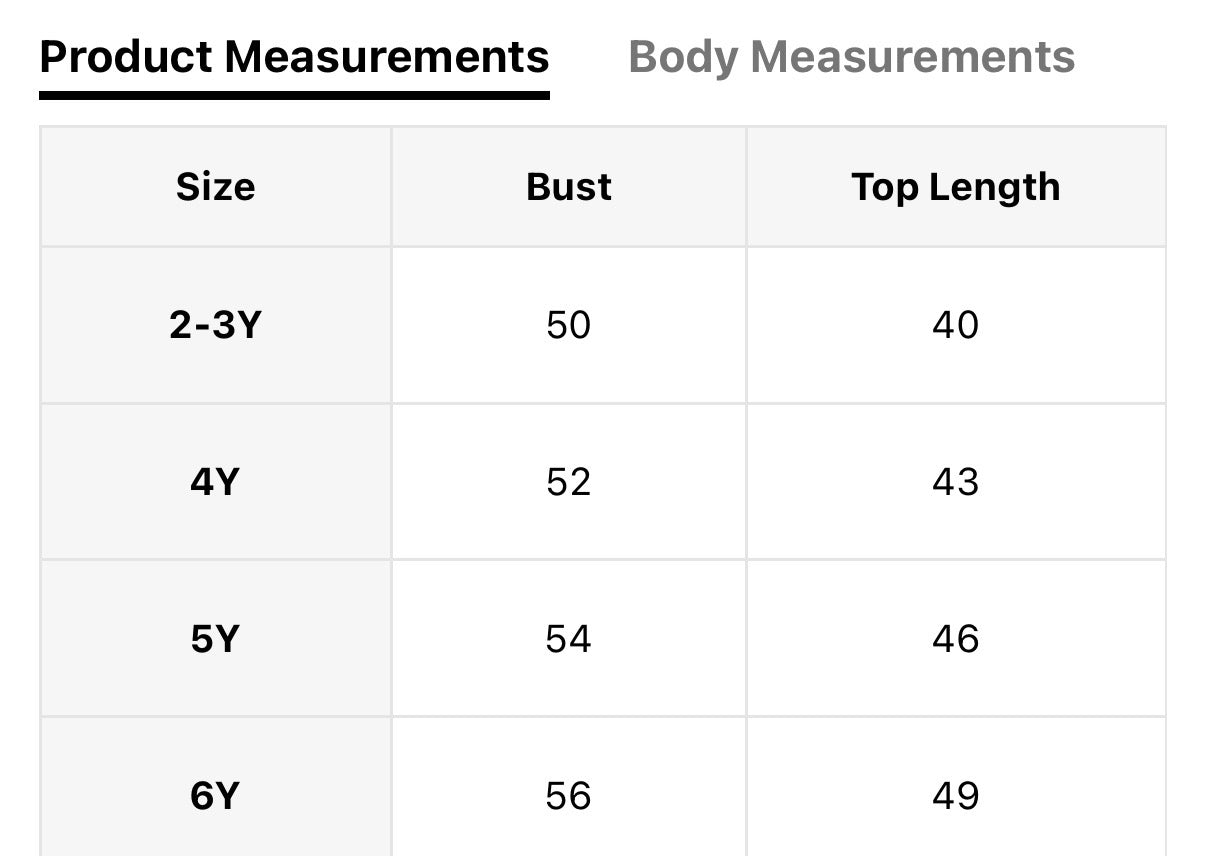This screenshot has width=1206, height=856.
Task: Click top length value 43 for 4Y
Action: click(x=955, y=482)
